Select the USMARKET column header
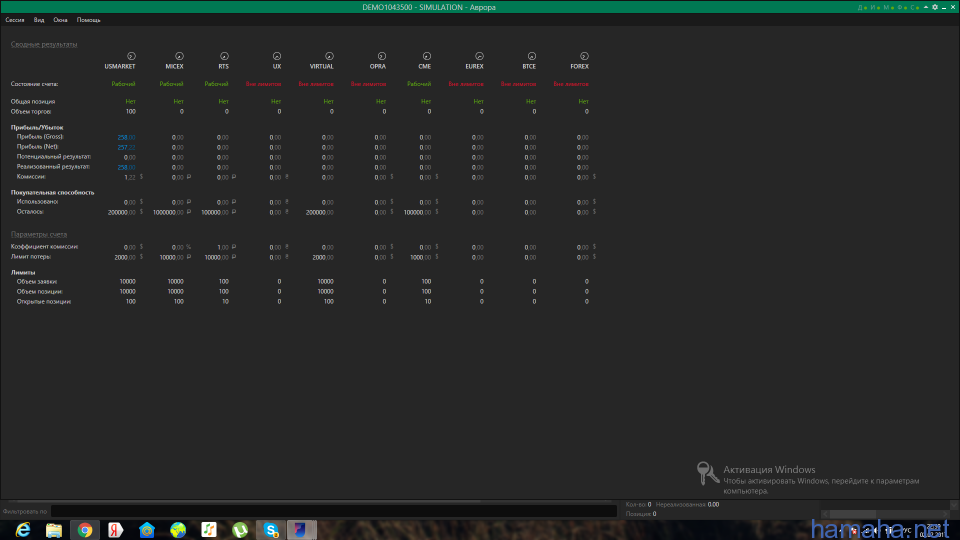The image size is (960, 540). tap(120, 66)
